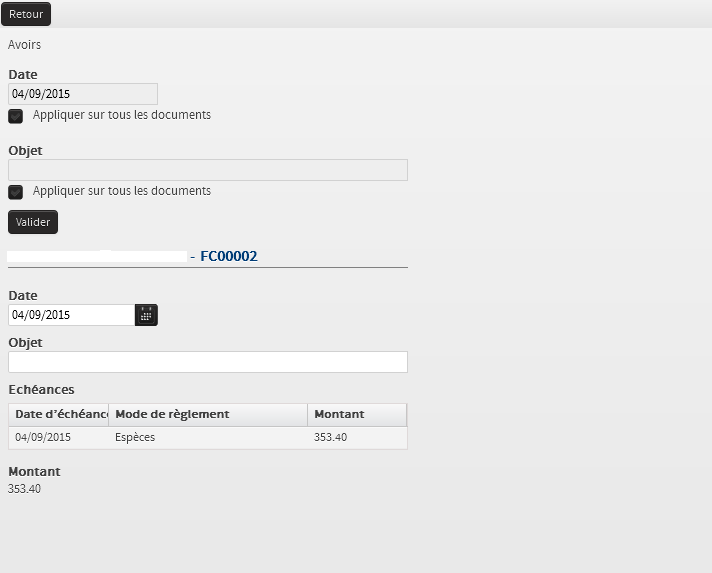Open the calendar date picker icon
This screenshot has width=712, height=573.
(x=146, y=315)
